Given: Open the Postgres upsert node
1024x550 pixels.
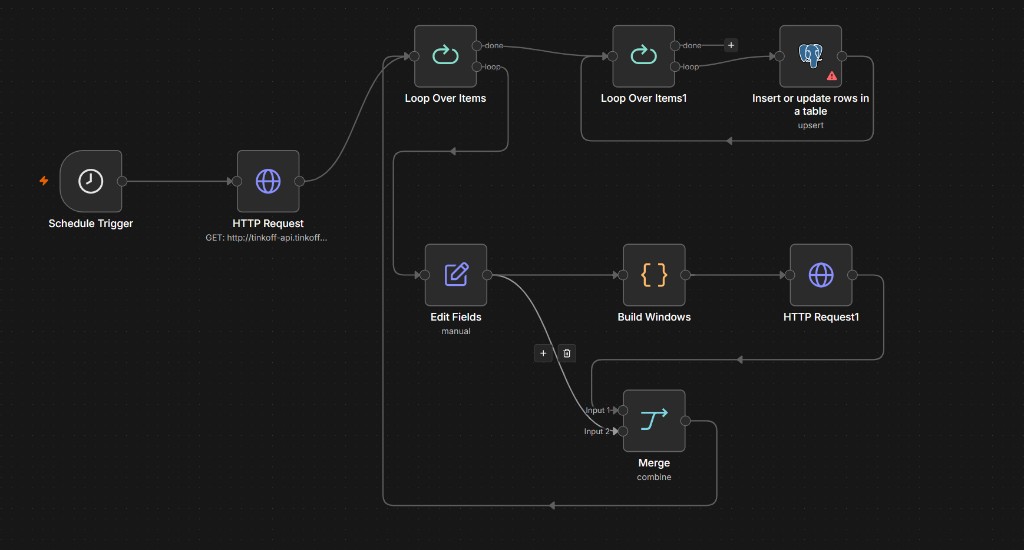Looking at the screenshot, I should point(810,56).
